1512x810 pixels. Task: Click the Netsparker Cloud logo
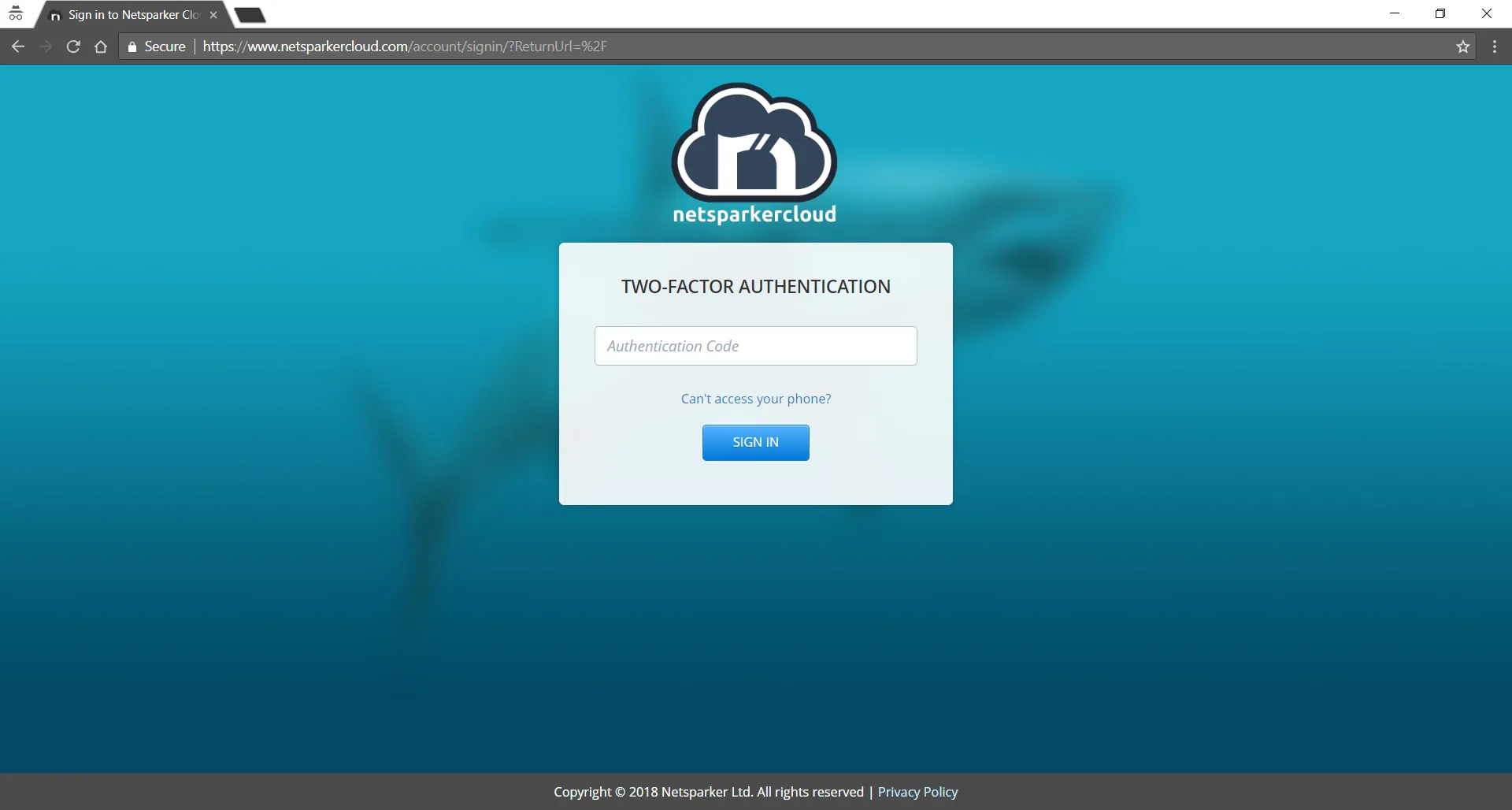(754, 154)
